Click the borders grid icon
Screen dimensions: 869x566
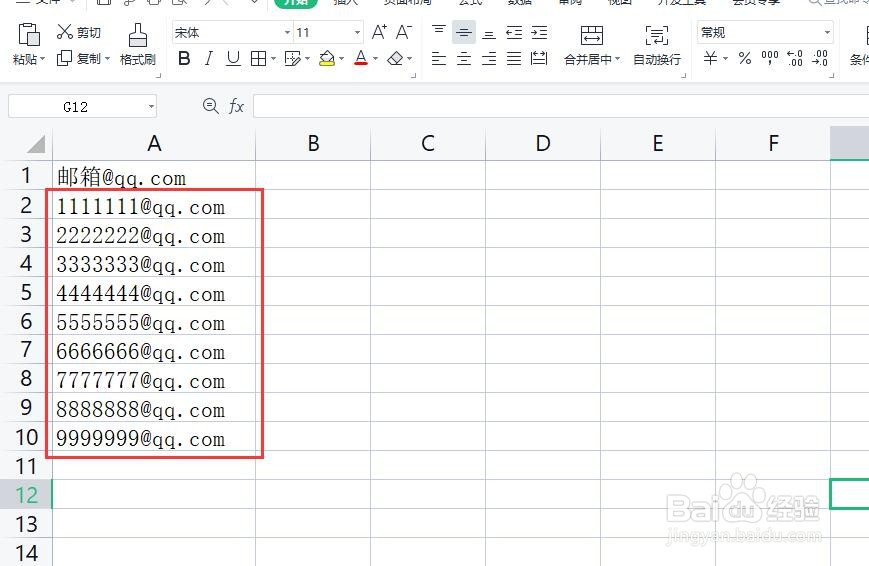pyautogui.click(x=258, y=58)
